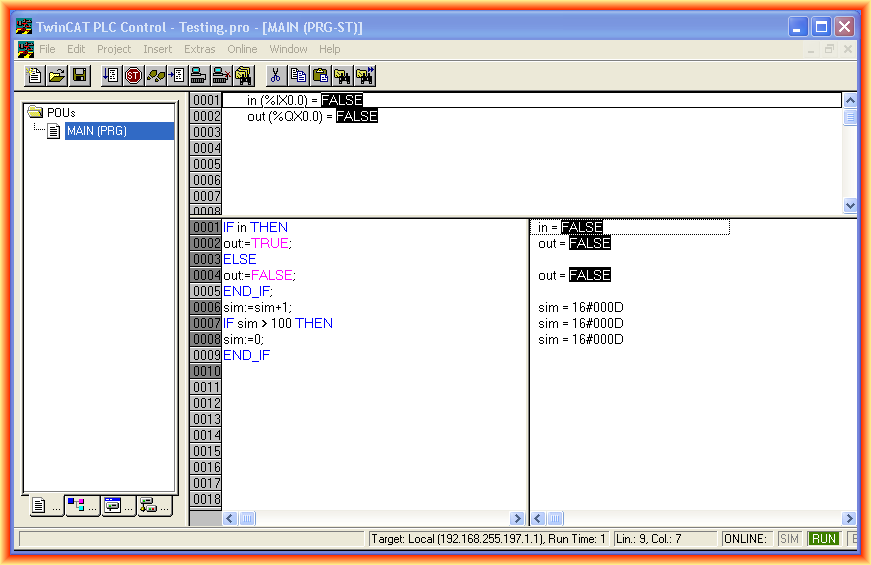Screen dimensions: 871x565
Task: Click the Copy toolbar icon
Action: pos(298,75)
